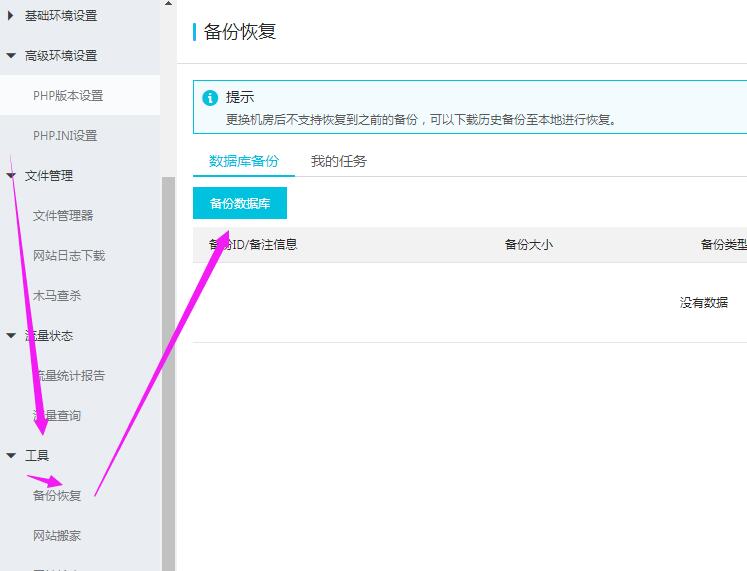This screenshot has height=571, width=747.
Task: Switch to the 我的任务 tab
Action: 338,161
